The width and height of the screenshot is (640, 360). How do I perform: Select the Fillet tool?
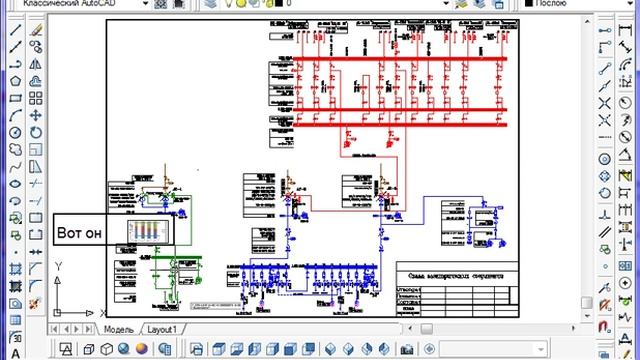coord(36,286)
